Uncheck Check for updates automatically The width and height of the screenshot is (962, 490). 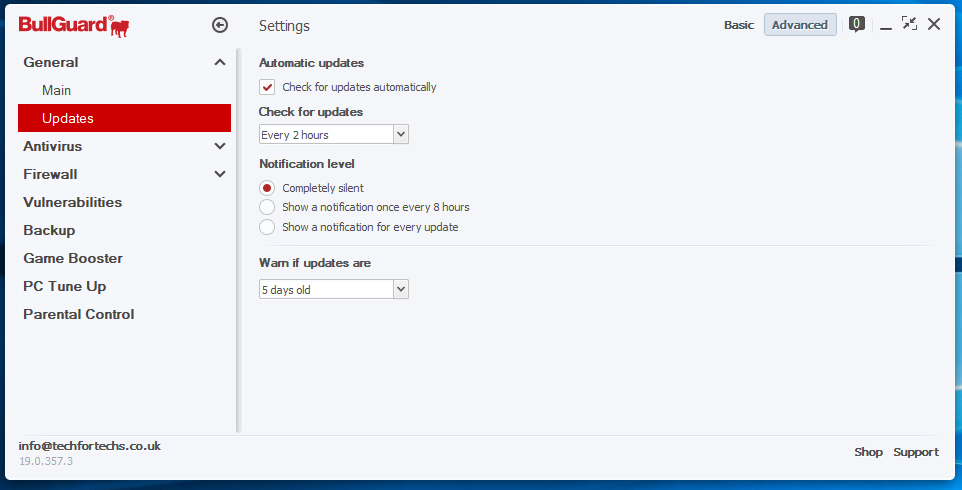click(x=267, y=87)
